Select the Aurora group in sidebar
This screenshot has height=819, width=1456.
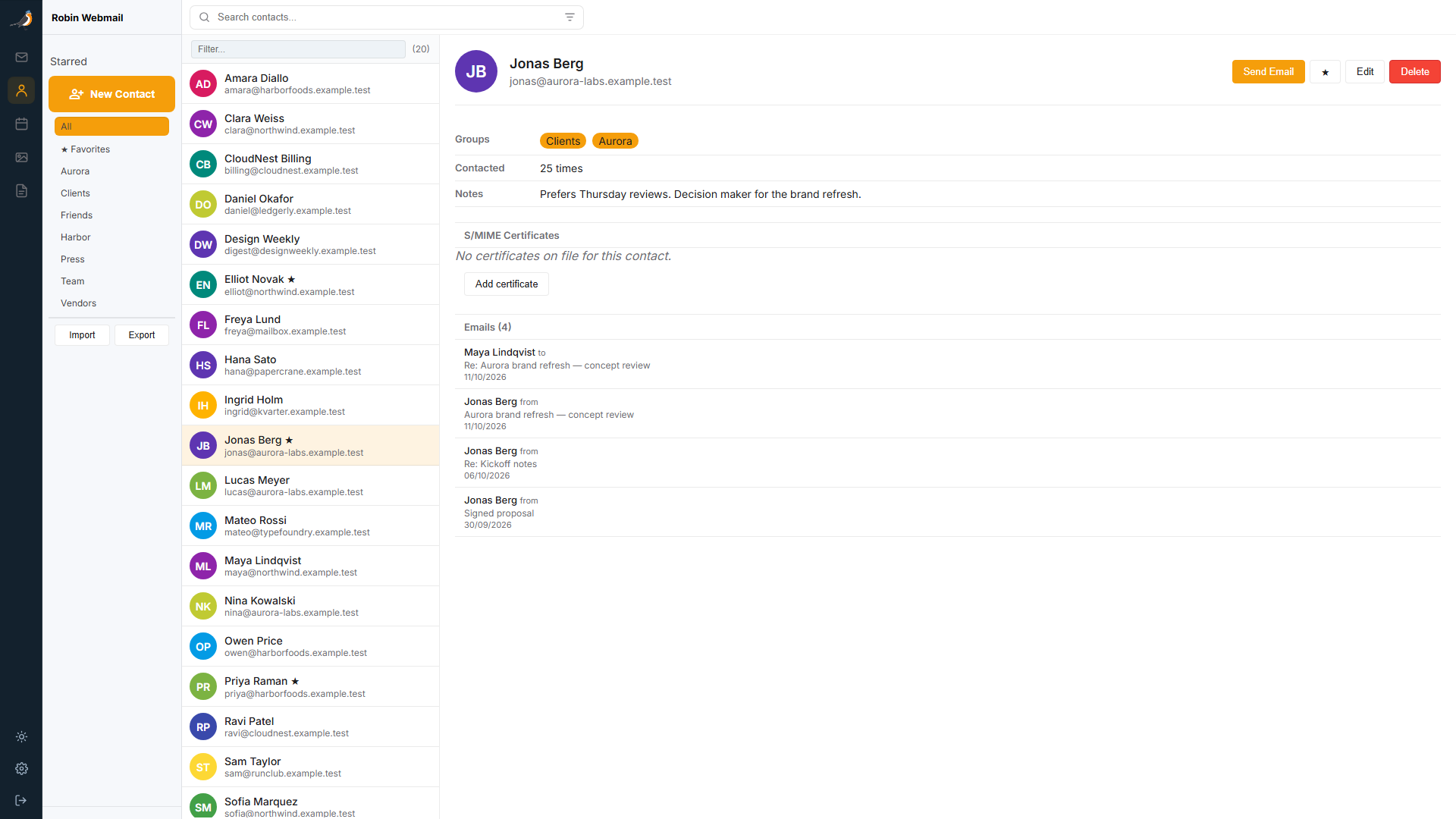tap(111, 171)
